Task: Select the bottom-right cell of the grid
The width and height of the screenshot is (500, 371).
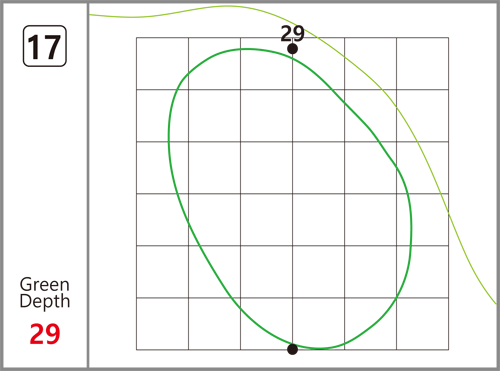Action: tap(422, 324)
